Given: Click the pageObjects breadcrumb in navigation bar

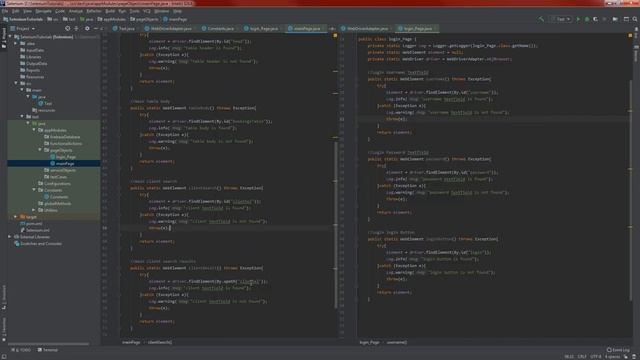Looking at the screenshot, I should [144, 19].
